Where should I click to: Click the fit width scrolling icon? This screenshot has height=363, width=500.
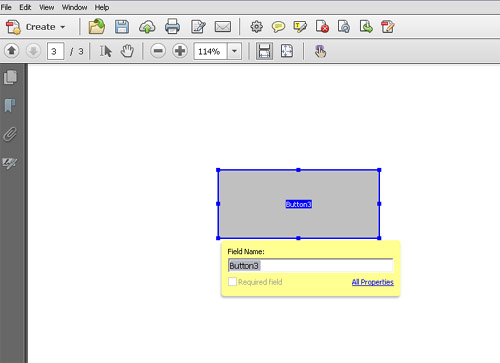pos(264,51)
